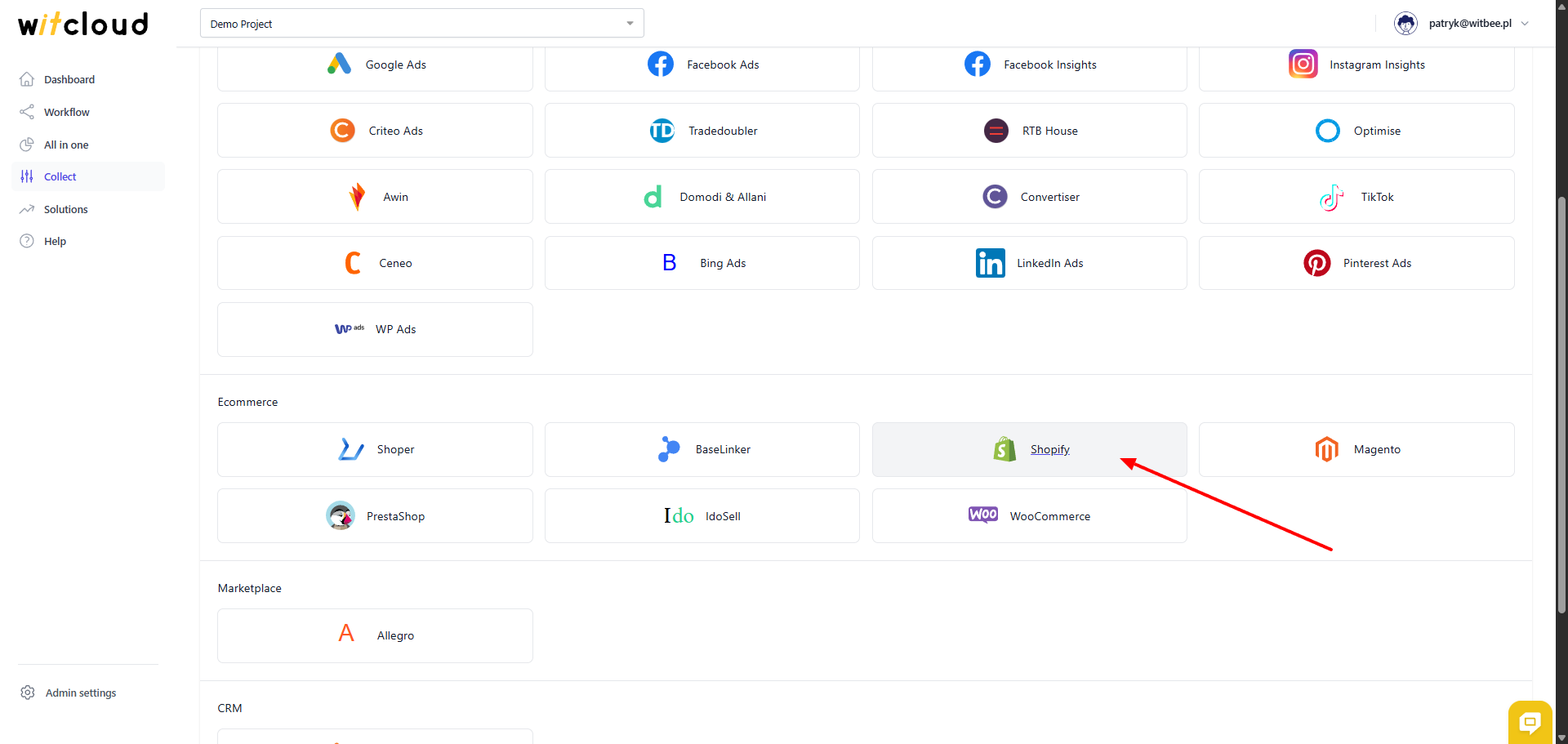The image size is (1568, 744).
Task: Click the Shopify bag logo icon
Action: (1004, 449)
